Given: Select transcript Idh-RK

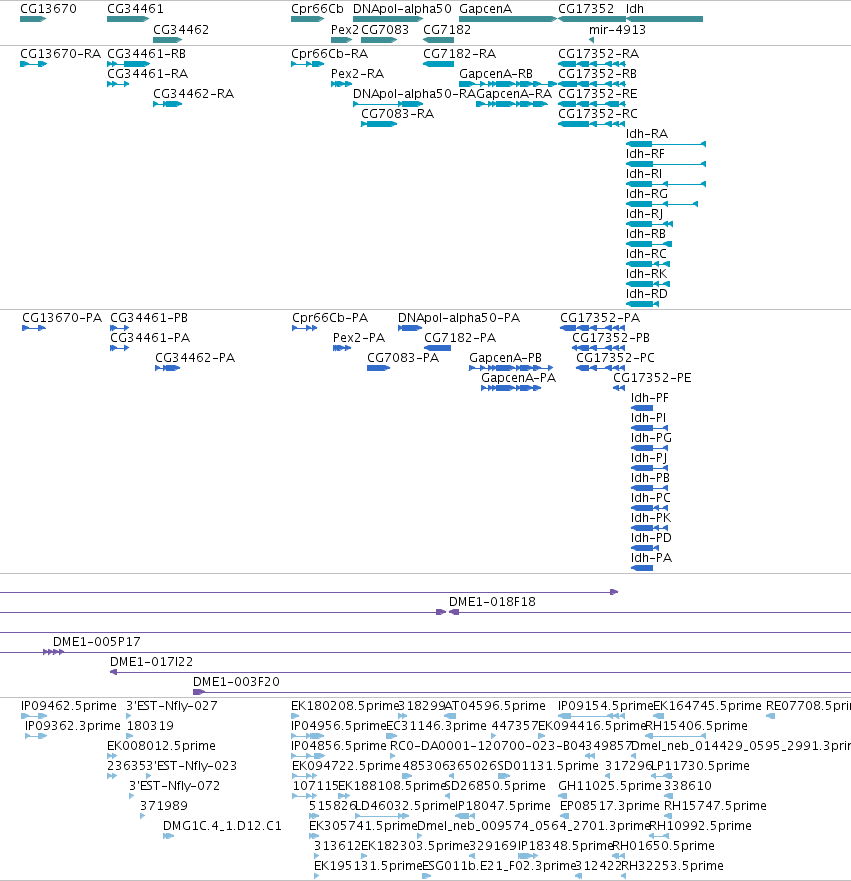Looking at the screenshot, I should 648,284.
